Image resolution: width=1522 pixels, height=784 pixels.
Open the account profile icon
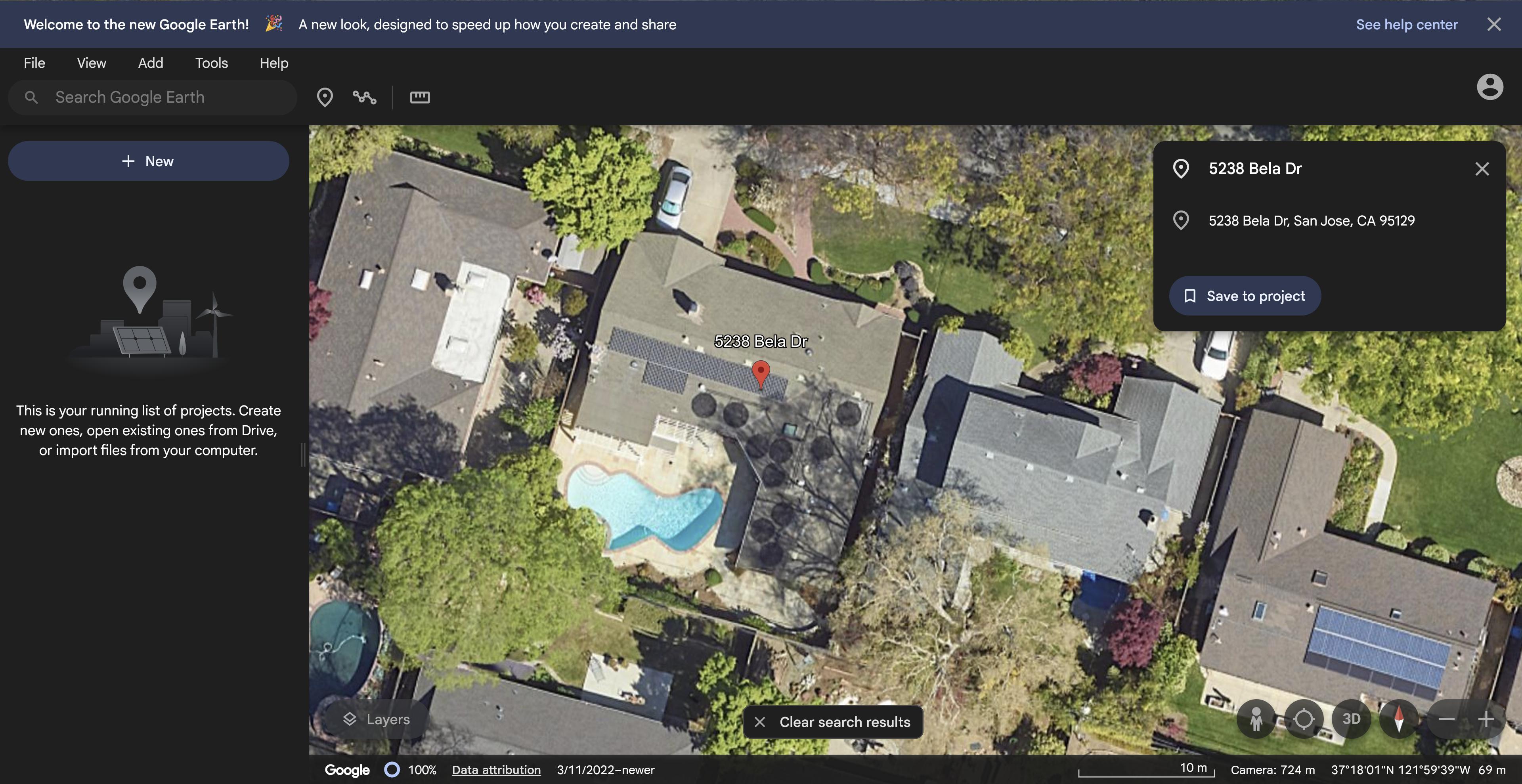point(1489,87)
